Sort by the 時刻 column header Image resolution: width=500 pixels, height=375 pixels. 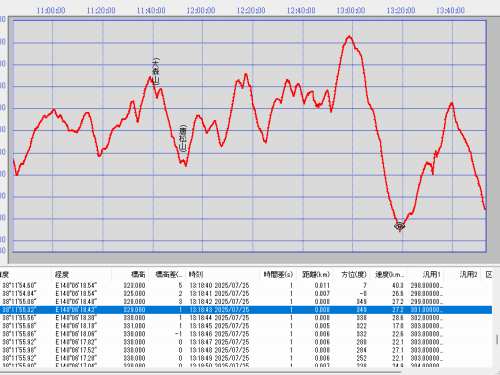point(196,275)
